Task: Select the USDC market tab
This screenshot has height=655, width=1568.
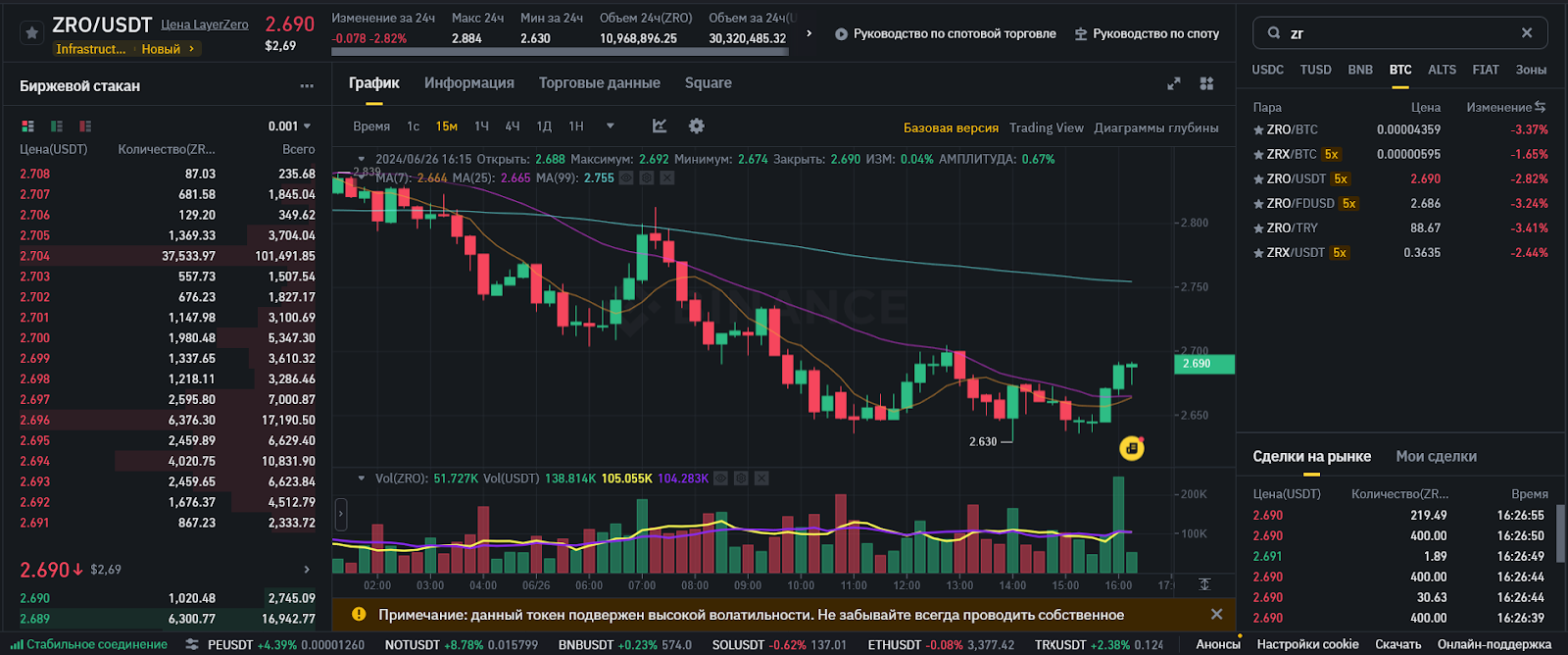Action: tap(1268, 70)
